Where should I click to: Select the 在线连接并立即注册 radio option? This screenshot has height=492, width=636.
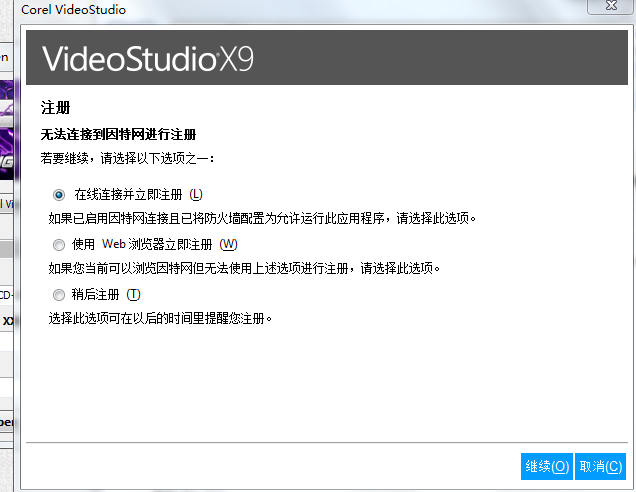[x=59, y=195]
